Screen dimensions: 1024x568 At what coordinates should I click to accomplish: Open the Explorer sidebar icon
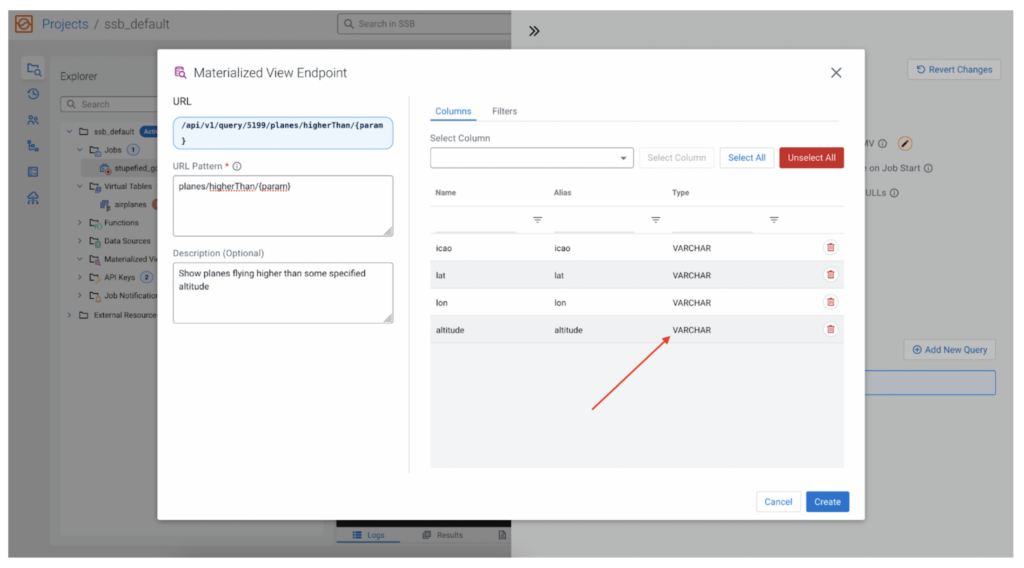(x=33, y=69)
